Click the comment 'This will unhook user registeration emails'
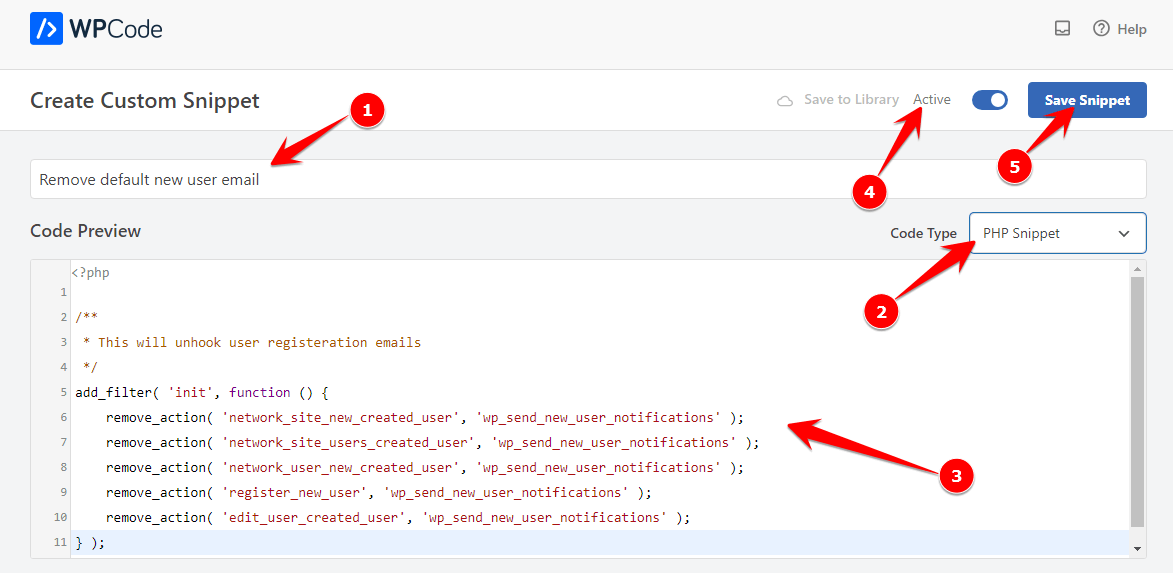 pos(260,342)
